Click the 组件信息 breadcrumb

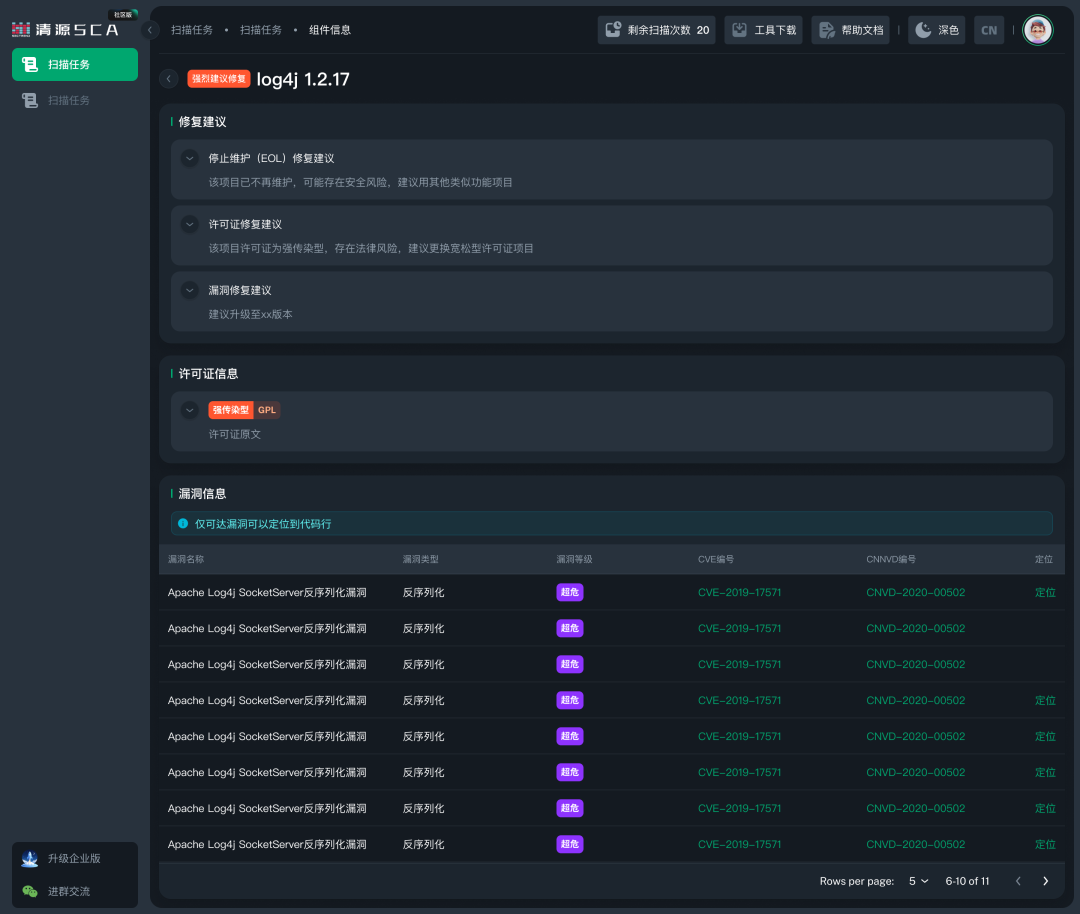click(x=329, y=30)
